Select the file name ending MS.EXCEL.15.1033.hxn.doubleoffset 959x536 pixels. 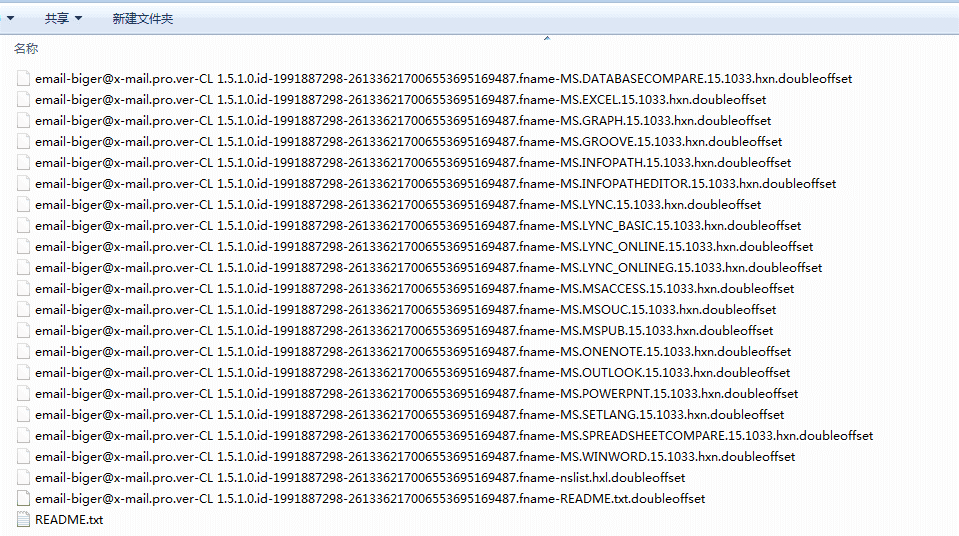click(401, 99)
